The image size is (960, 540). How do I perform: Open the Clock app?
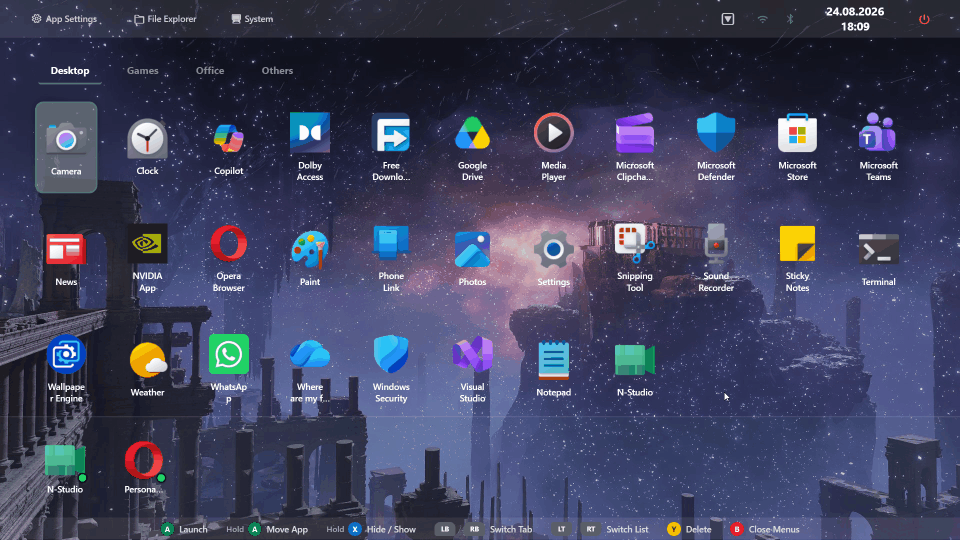(147, 148)
